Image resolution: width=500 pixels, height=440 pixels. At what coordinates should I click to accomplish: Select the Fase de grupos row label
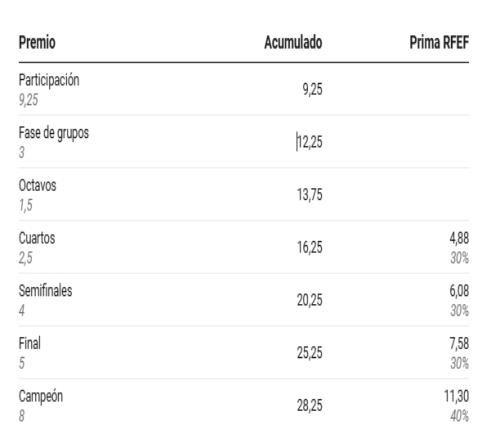click(x=54, y=133)
